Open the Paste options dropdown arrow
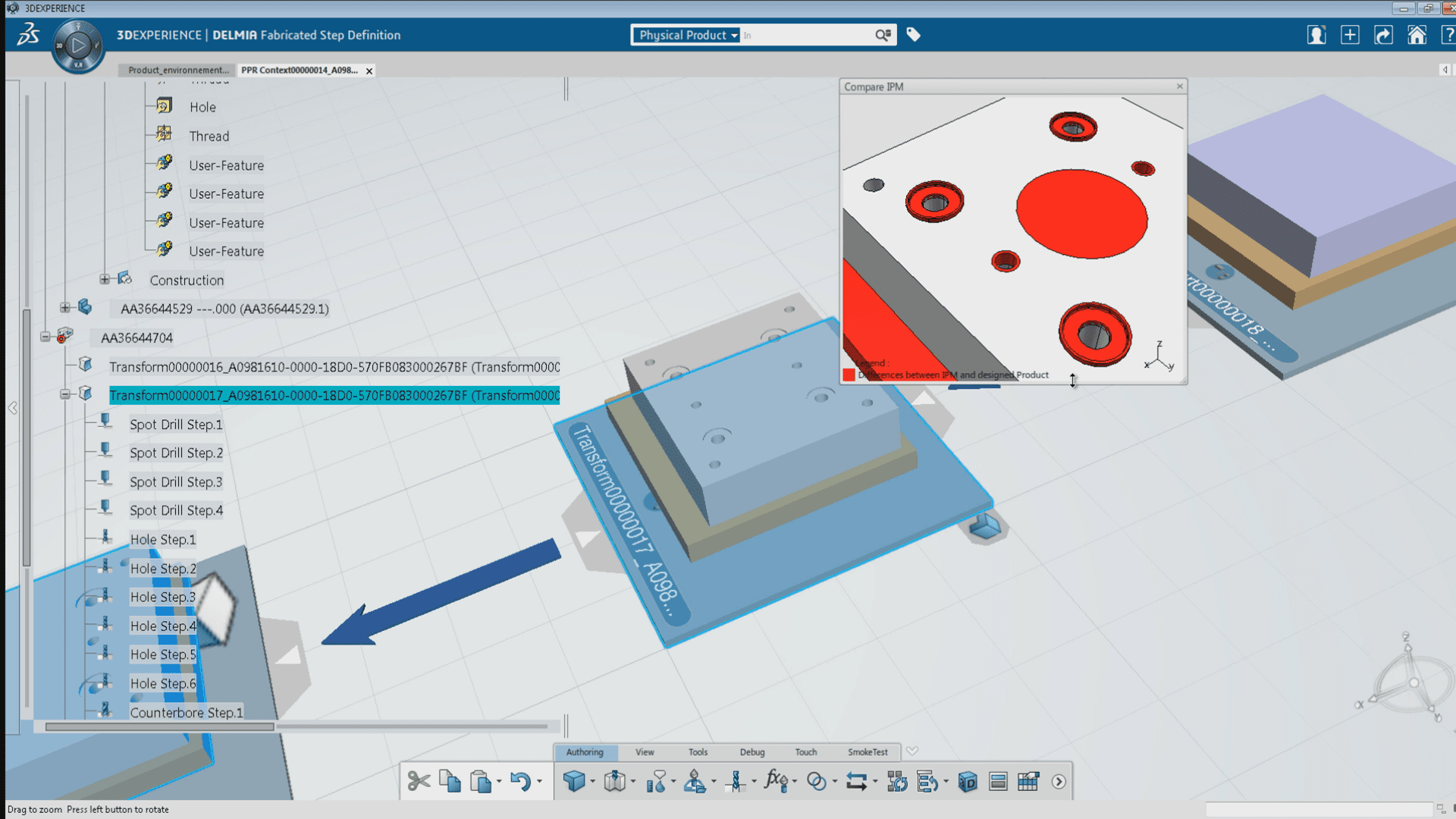Image resolution: width=1456 pixels, height=819 pixels. [x=499, y=782]
